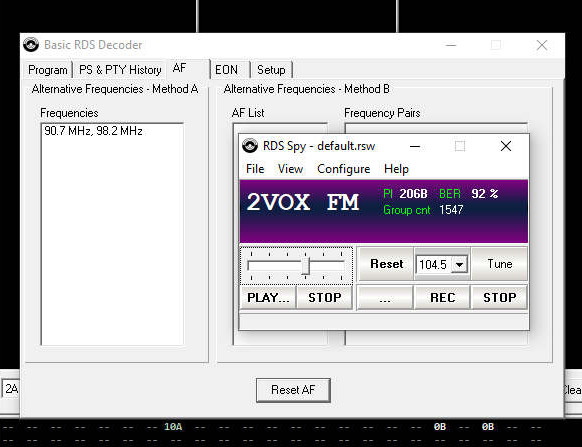582x447 pixels.
Task: Click the BER value 92 %
Action: click(x=485, y=194)
